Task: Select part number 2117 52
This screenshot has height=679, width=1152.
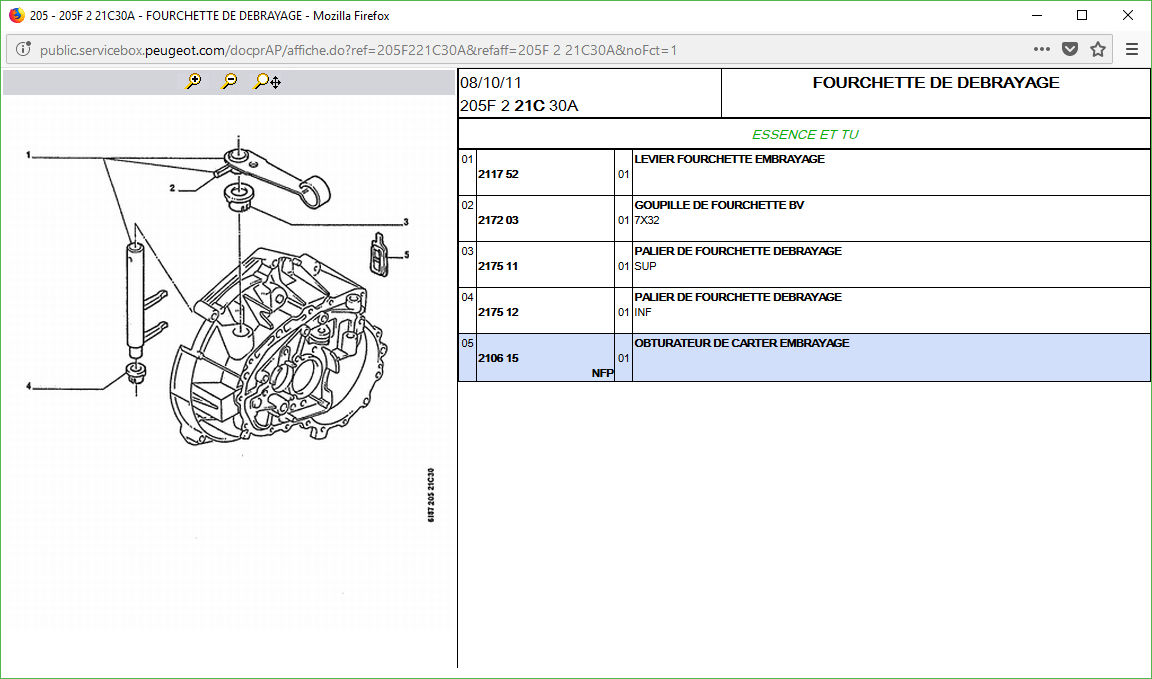Action: [x=498, y=174]
